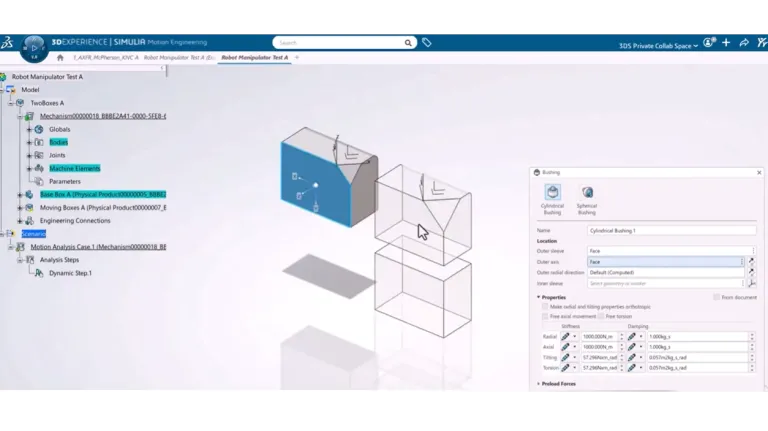
Task: Click the Joints node icon
Action: click(x=39, y=155)
